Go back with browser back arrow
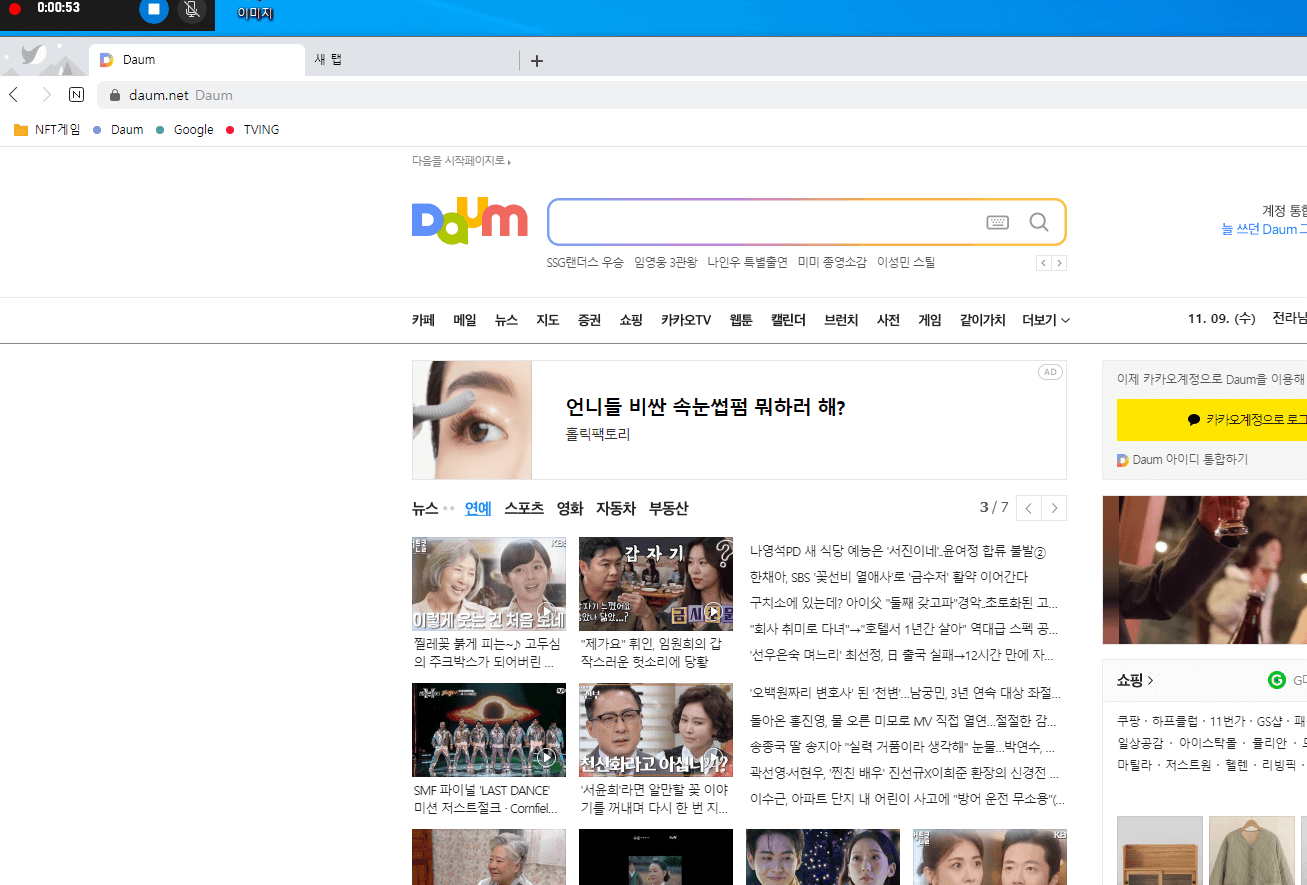 [x=14, y=95]
